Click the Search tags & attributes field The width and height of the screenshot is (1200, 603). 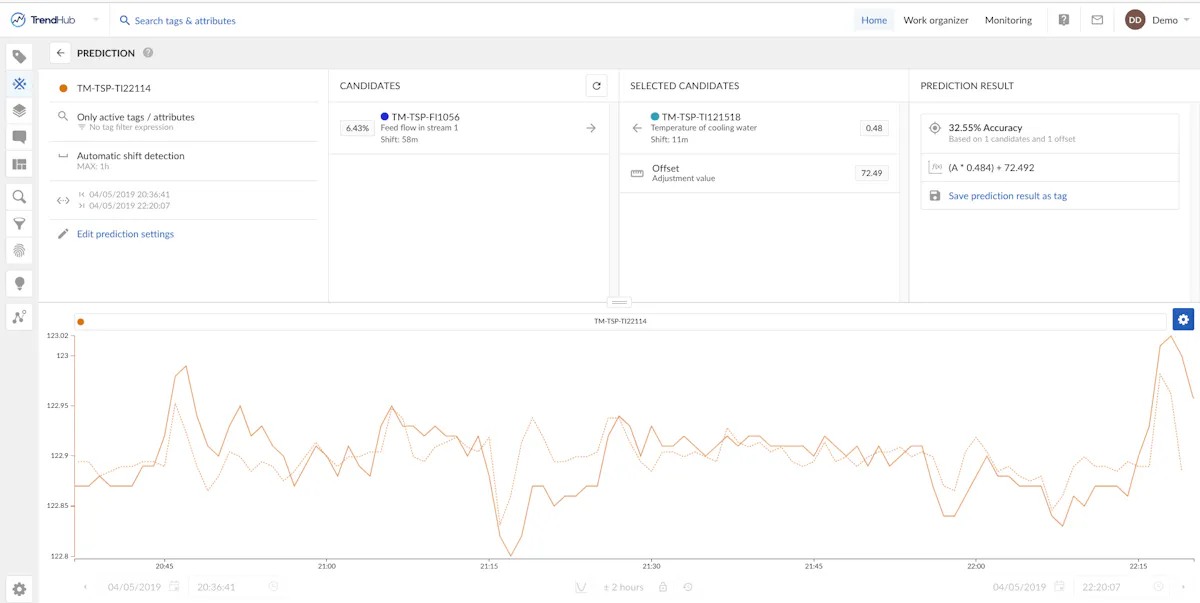click(x=185, y=20)
